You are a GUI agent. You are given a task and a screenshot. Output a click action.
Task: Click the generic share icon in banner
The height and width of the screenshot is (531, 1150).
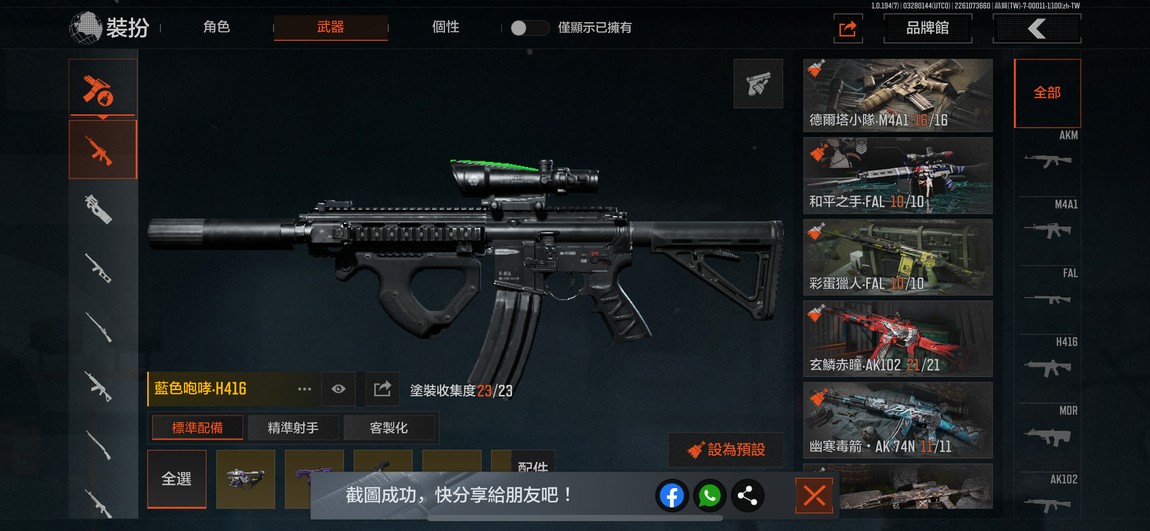[x=747, y=497]
